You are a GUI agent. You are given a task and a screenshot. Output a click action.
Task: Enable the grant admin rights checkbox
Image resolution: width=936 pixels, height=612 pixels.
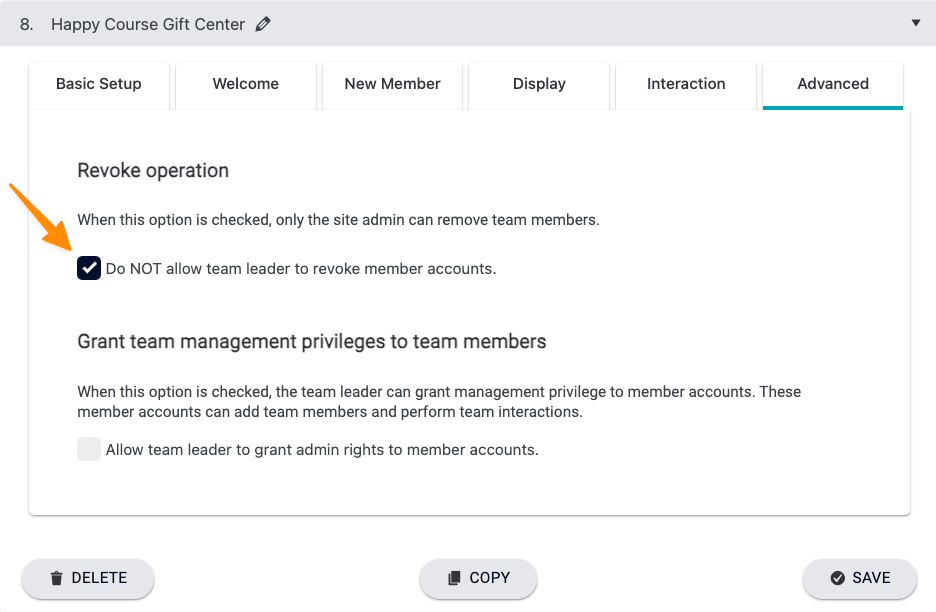tap(89, 450)
